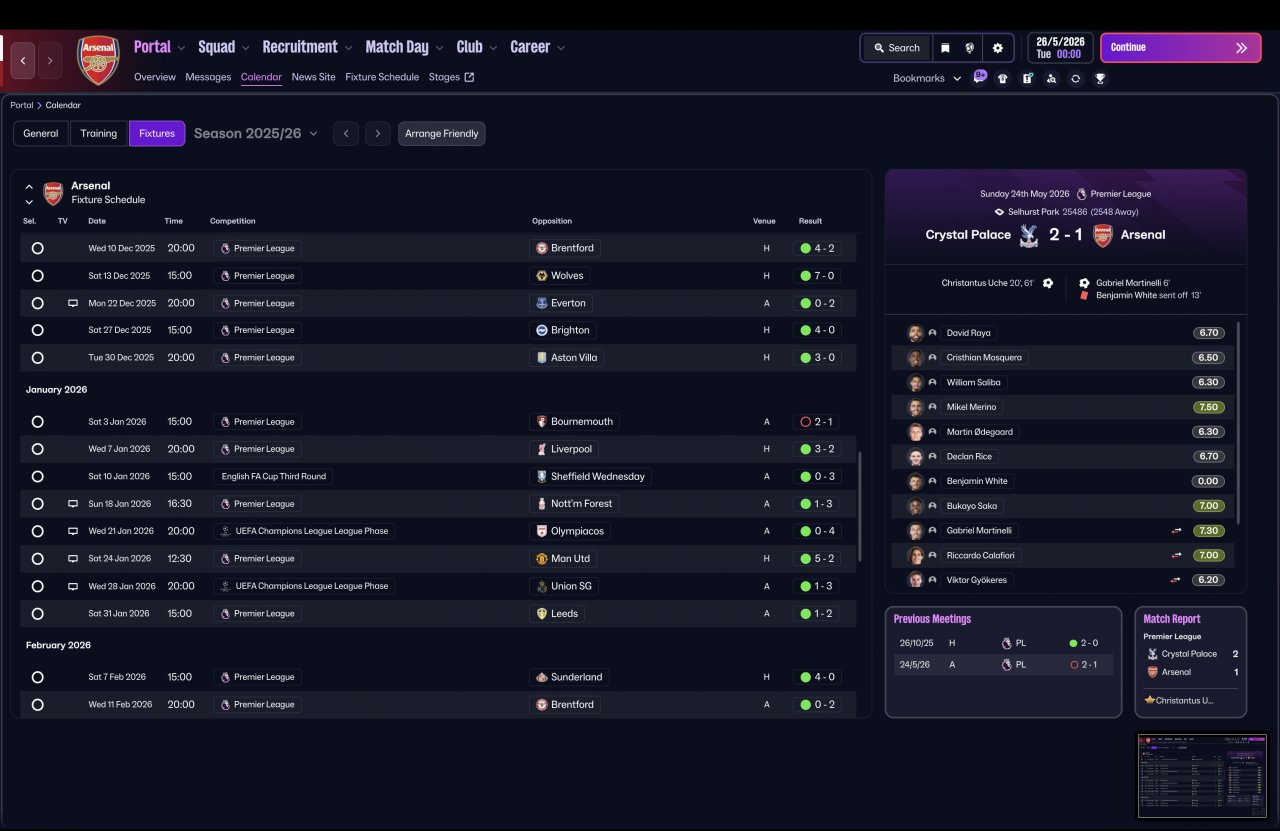The width and height of the screenshot is (1280, 831).
Task: Select the Fixtures calendar tab
Action: 157,133
